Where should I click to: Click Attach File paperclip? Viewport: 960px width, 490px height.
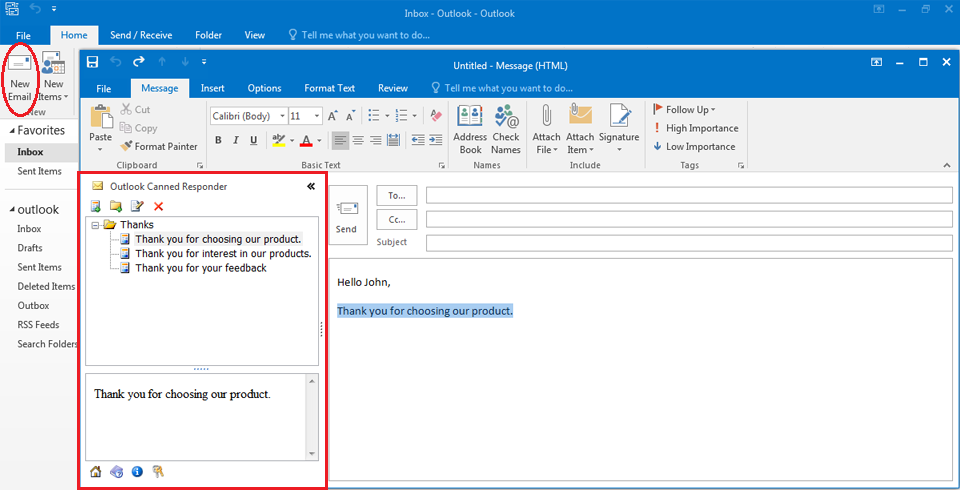(x=546, y=129)
